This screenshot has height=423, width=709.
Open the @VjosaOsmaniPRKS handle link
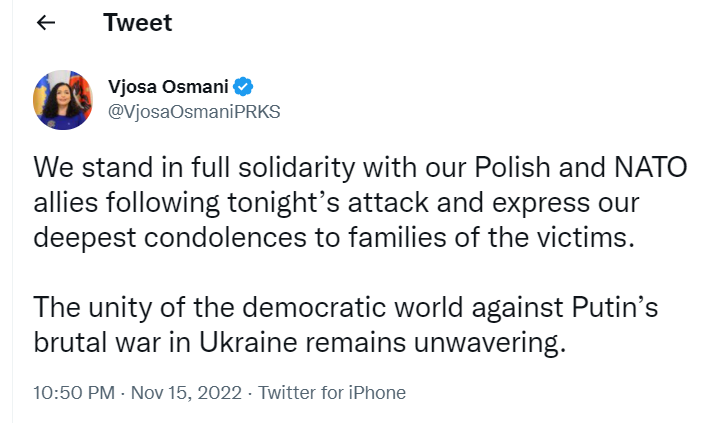[194, 112]
